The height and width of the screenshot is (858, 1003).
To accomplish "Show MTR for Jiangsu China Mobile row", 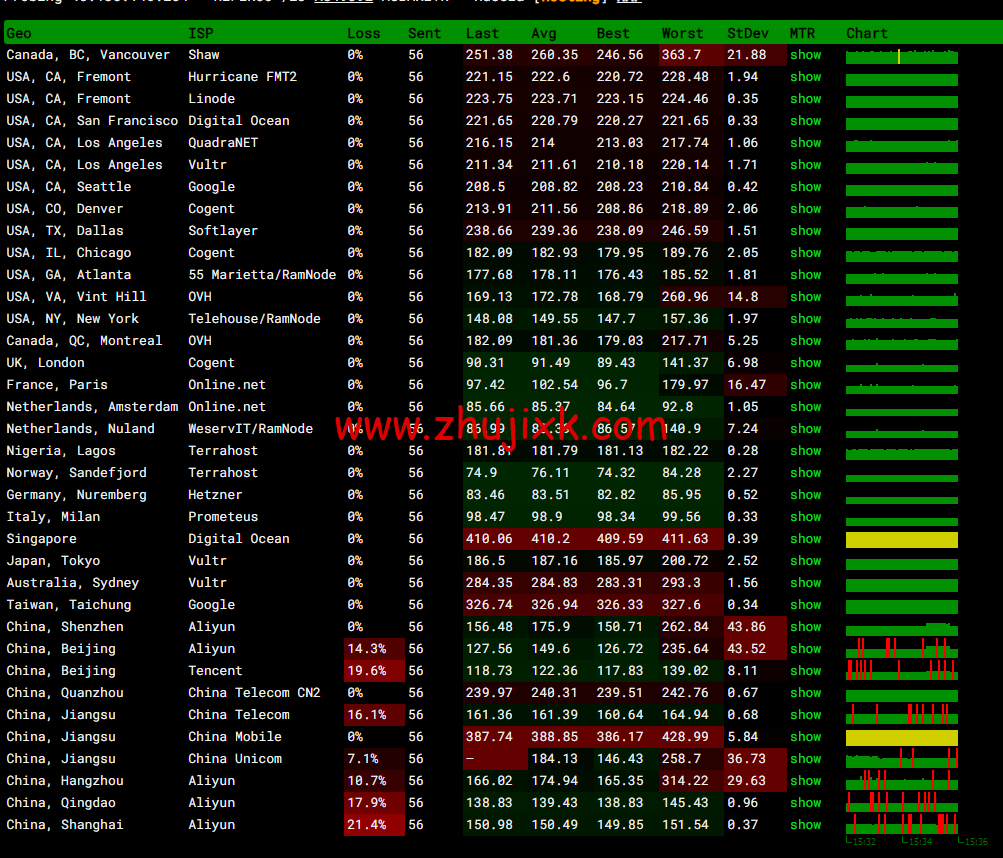I will 805,737.
